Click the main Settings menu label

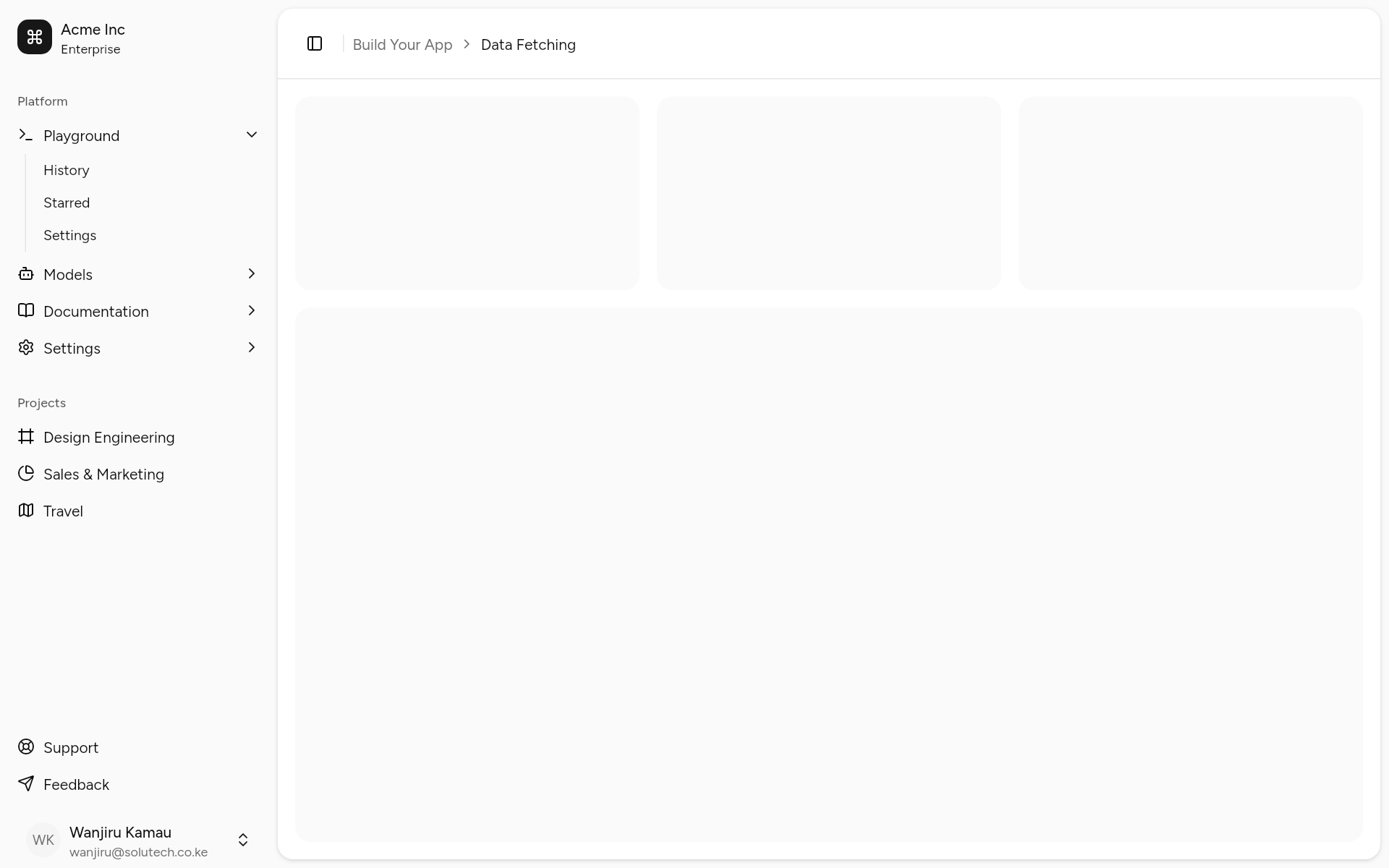pos(72,349)
